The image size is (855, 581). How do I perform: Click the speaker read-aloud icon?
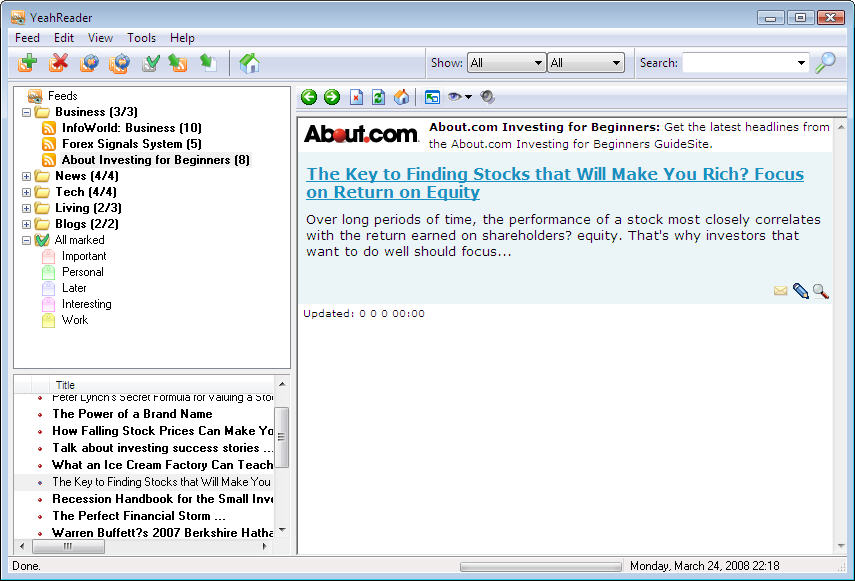tap(487, 96)
